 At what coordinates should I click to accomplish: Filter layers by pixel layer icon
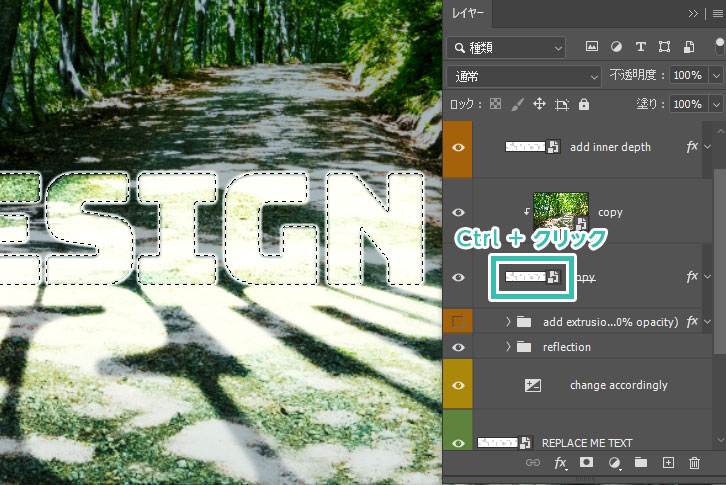(x=591, y=47)
